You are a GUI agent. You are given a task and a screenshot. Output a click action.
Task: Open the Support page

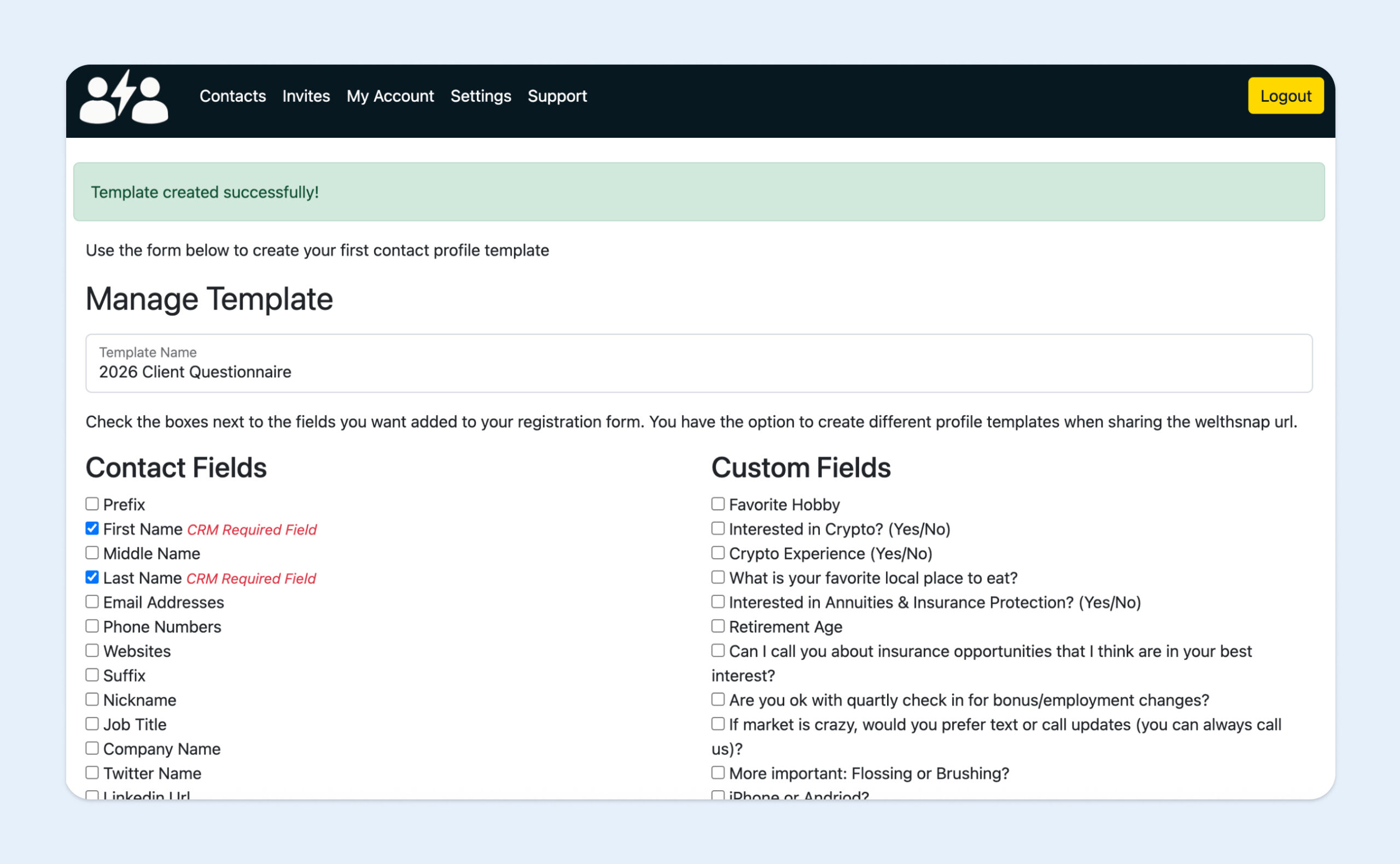coord(557,96)
